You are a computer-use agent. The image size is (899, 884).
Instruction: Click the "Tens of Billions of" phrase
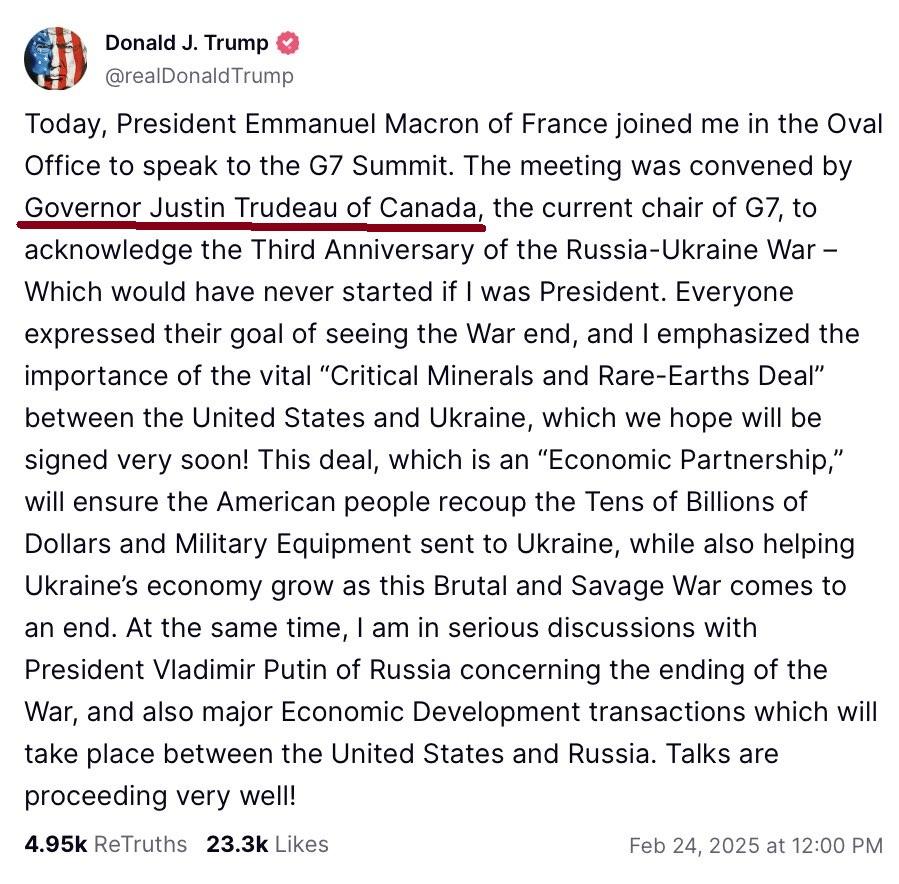coord(695,502)
